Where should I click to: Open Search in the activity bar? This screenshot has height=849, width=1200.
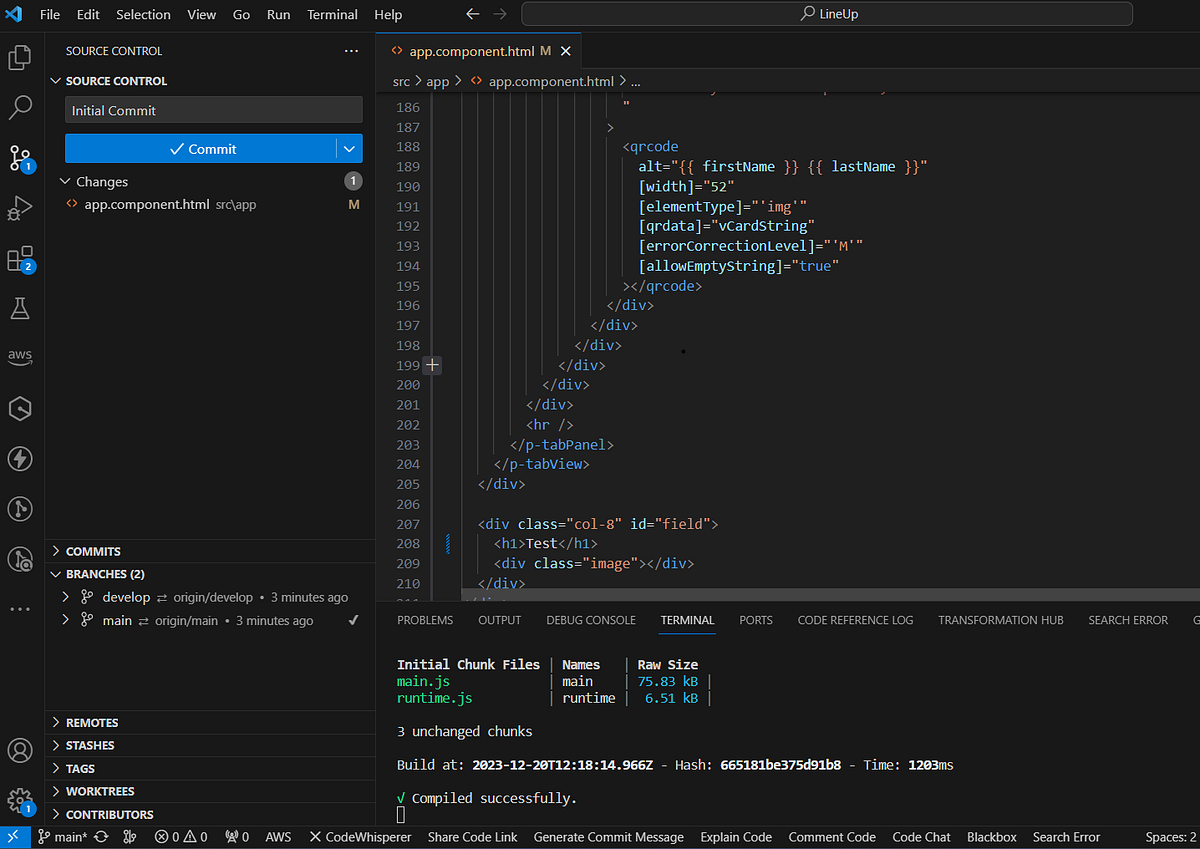(20, 107)
